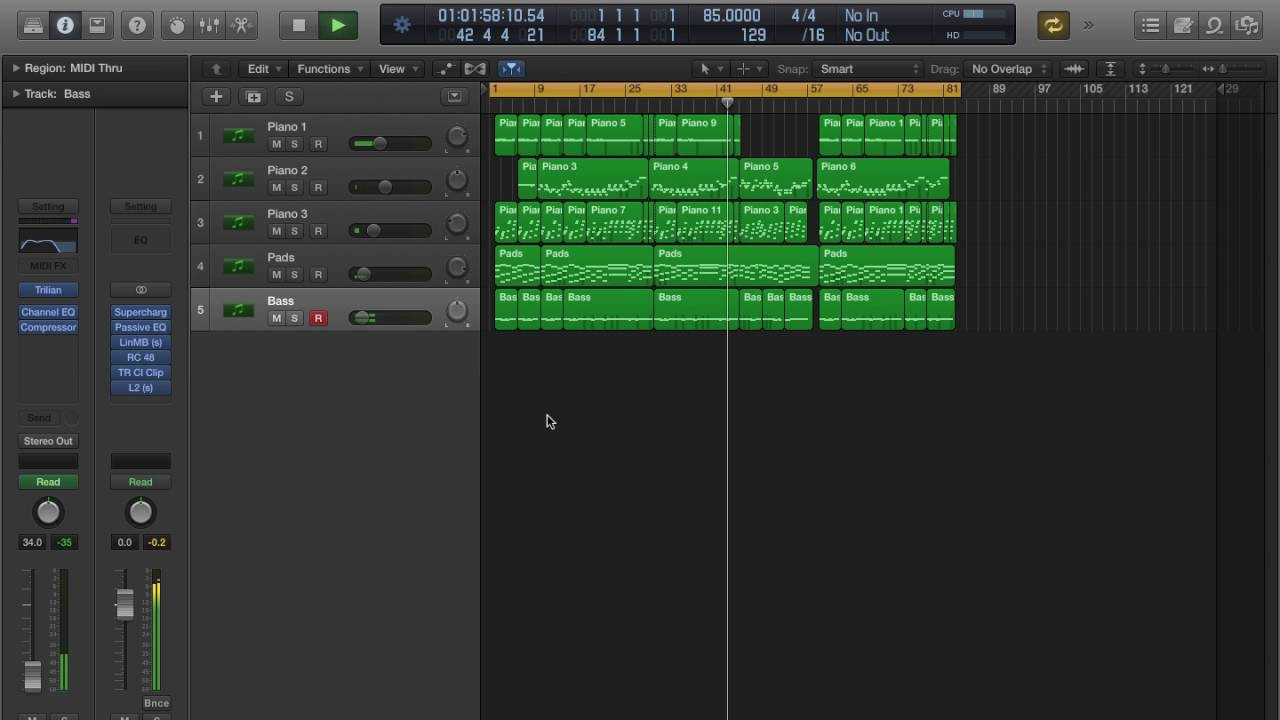Change automation mode Read on Bass strip
The height and width of the screenshot is (720, 1280).
point(48,482)
